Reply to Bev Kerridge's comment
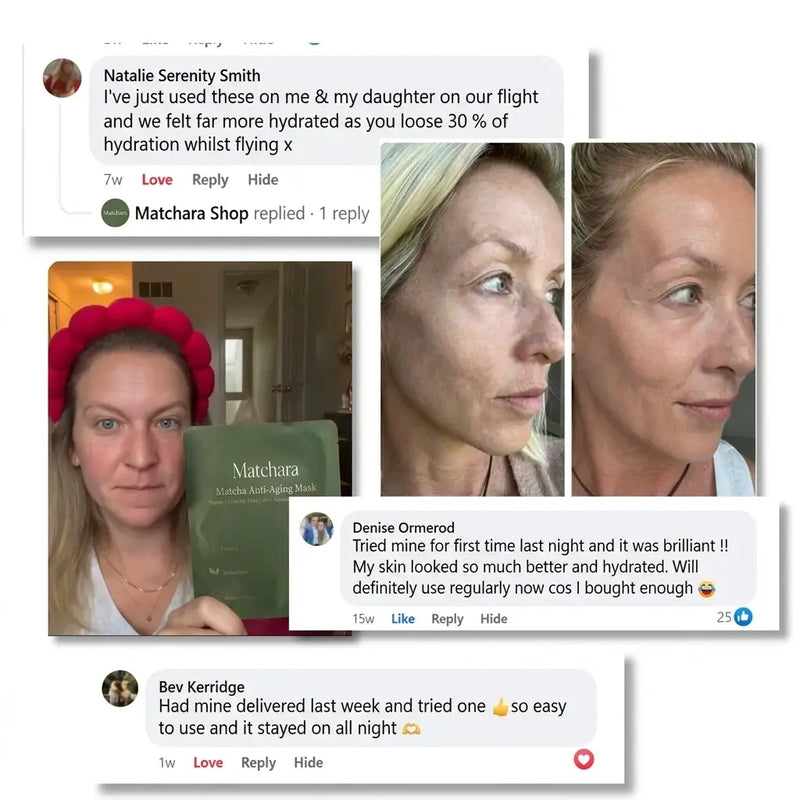The image size is (800, 800). 259,763
